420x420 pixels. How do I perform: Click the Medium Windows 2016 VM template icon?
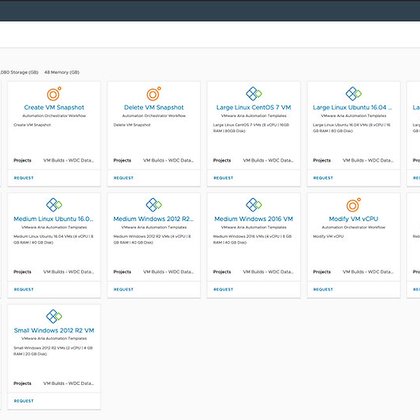click(x=254, y=205)
